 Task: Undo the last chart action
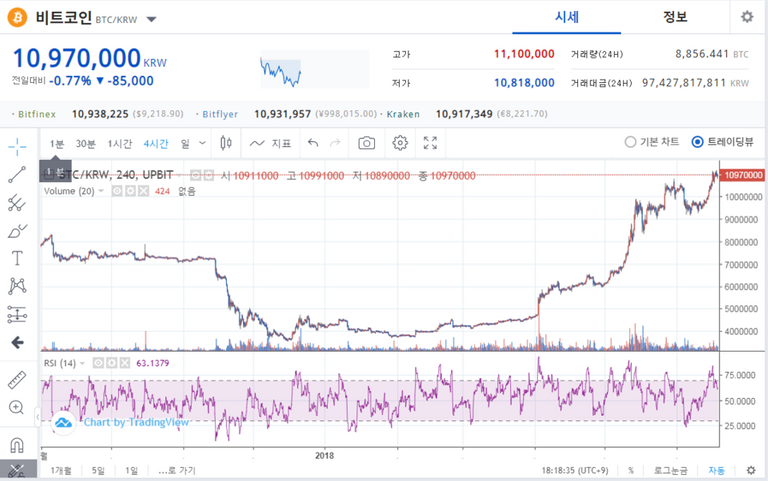pyautogui.click(x=313, y=143)
